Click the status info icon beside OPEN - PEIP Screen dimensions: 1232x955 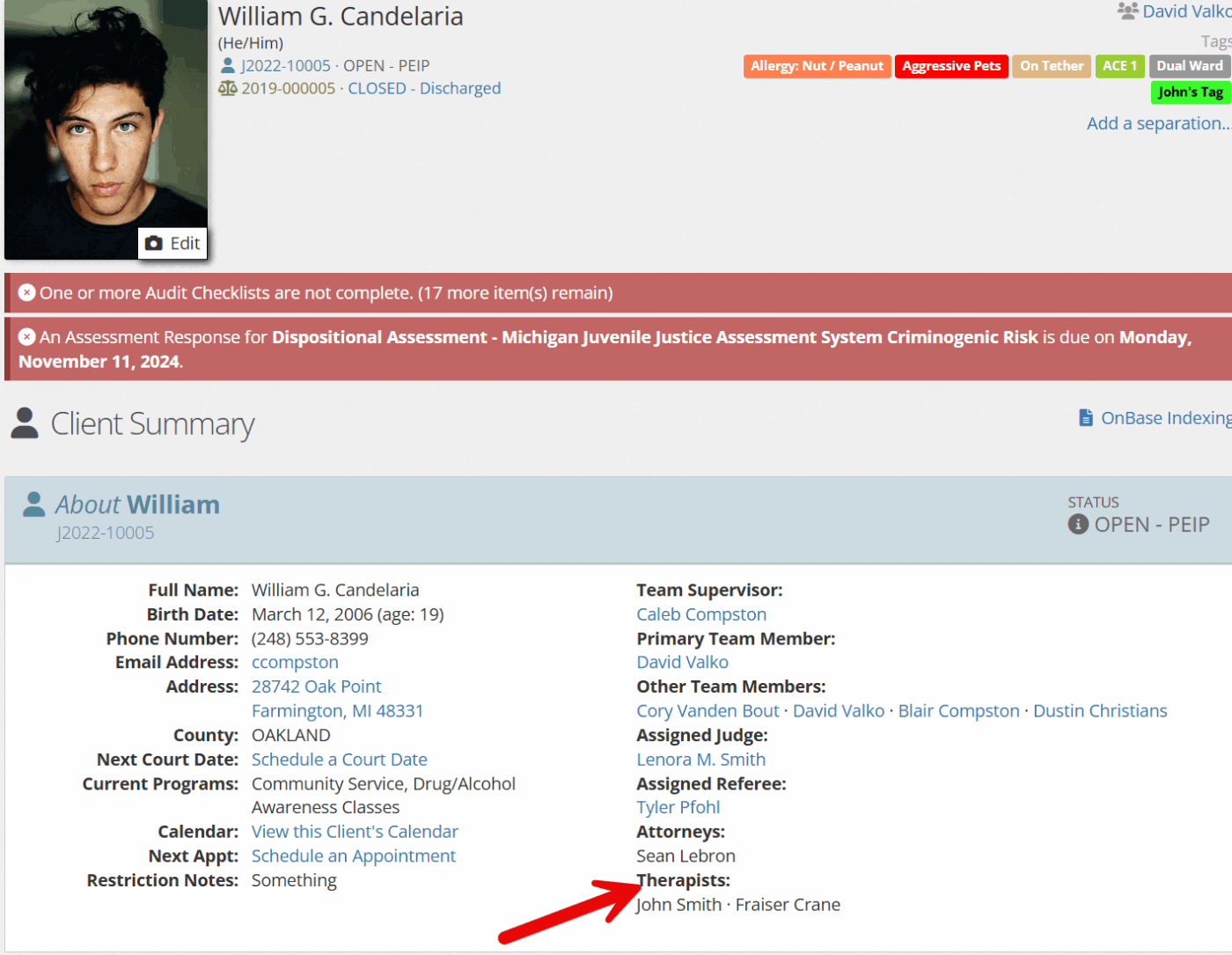pos(1078,525)
